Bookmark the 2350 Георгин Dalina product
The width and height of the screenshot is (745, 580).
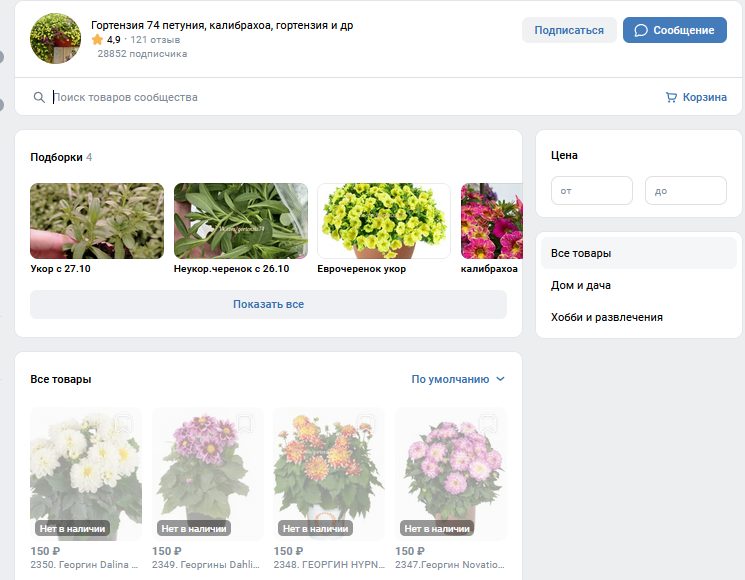tap(123, 424)
